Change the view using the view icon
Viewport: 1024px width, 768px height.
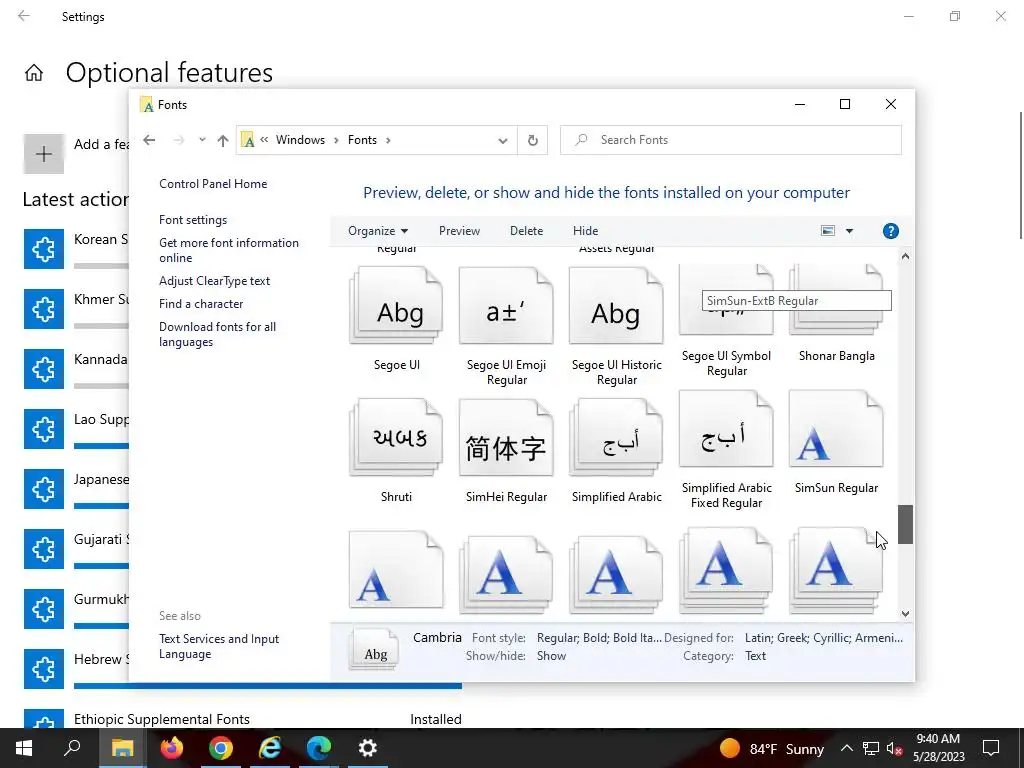[828, 231]
